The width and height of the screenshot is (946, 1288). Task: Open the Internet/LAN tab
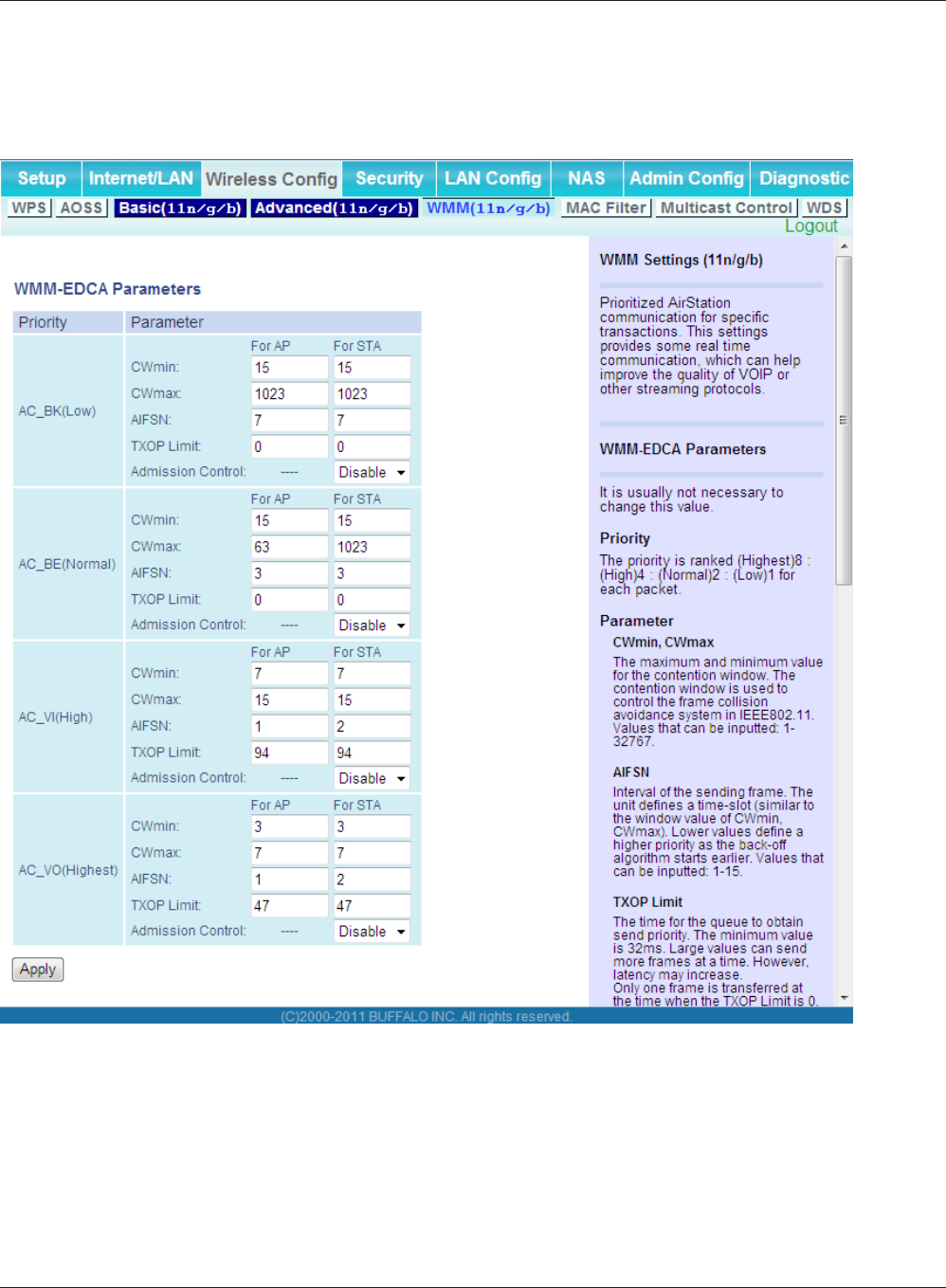[141, 178]
